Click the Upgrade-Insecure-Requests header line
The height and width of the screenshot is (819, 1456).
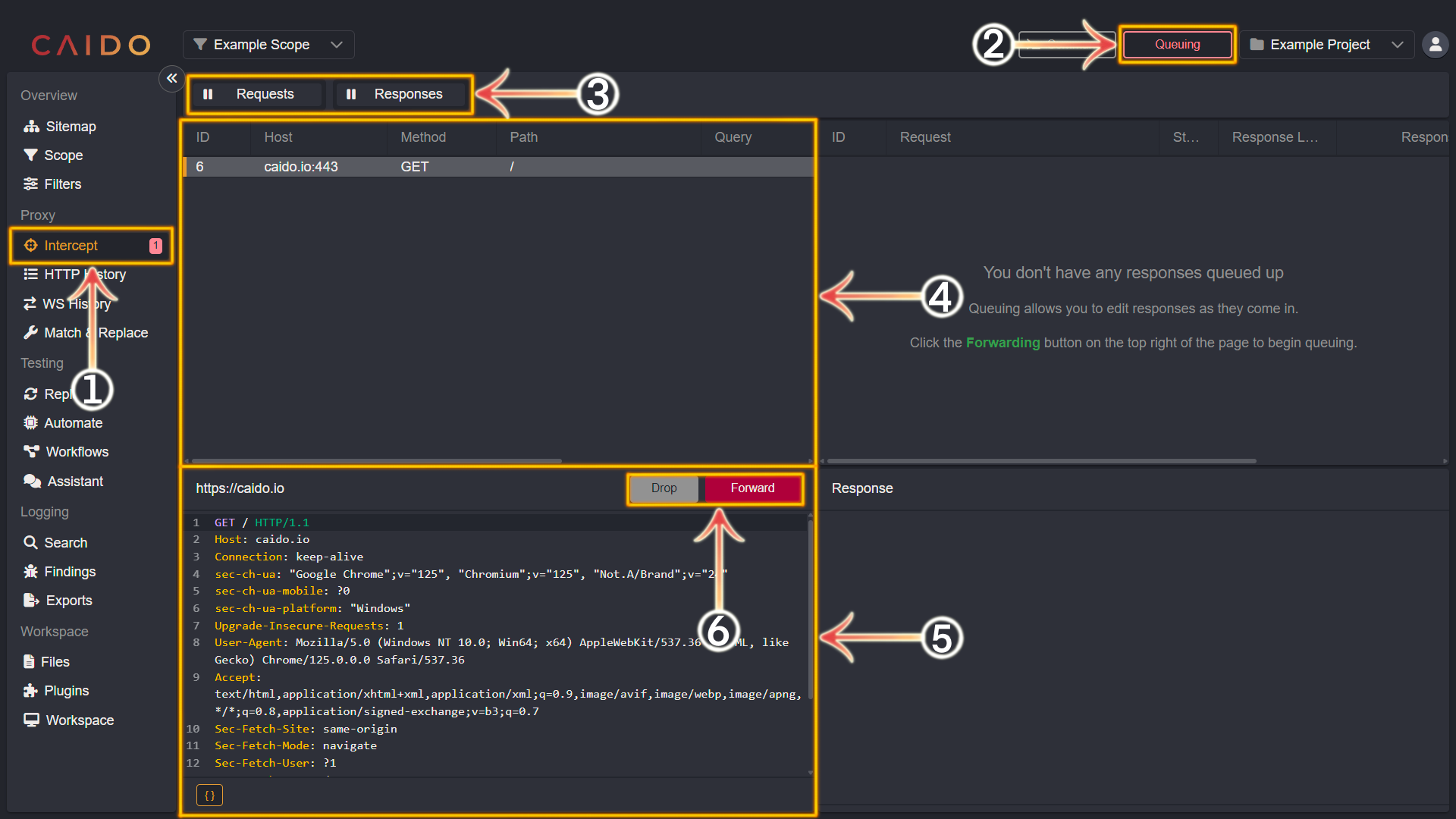pyautogui.click(x=309, y=626)
